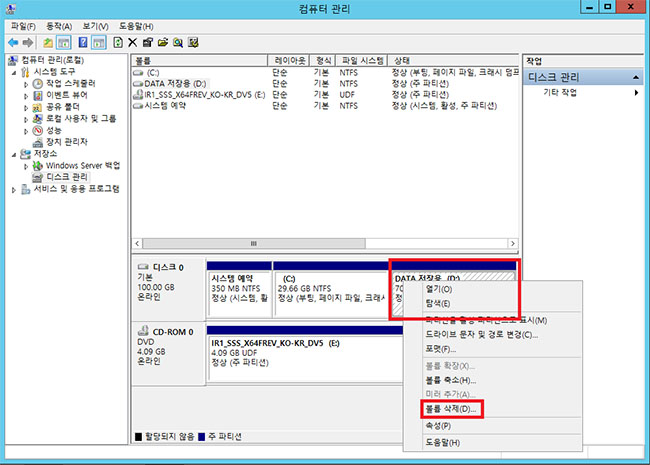Open the 보기(V) menu
Viewport: 650px width, 465px height.
click(x=96, y=25)
